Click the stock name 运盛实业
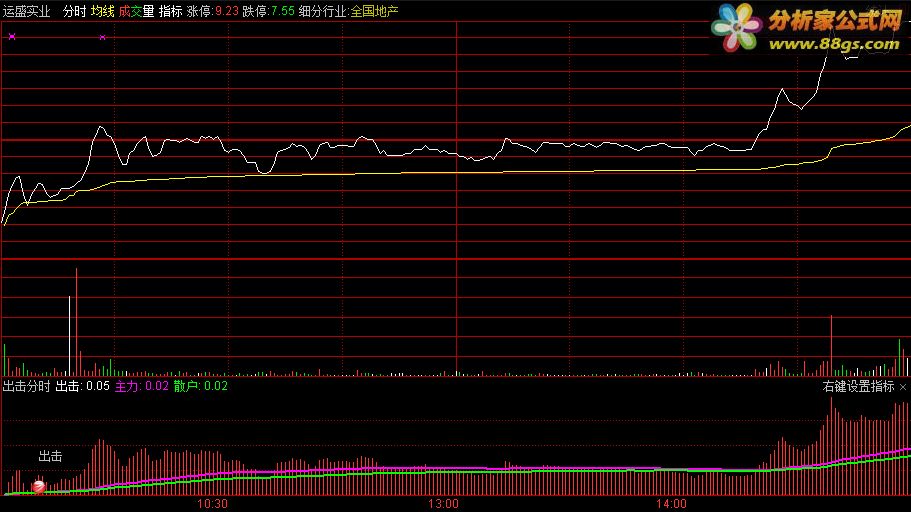 tap(27, 11)
